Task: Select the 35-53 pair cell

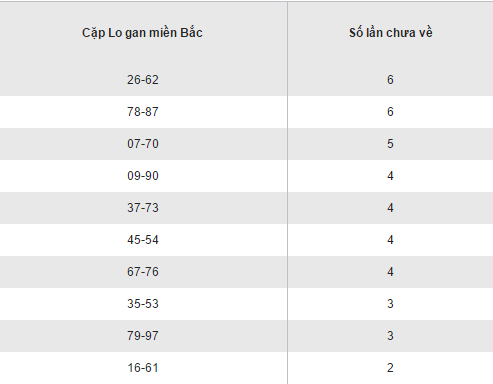Action: coord(143,304)
